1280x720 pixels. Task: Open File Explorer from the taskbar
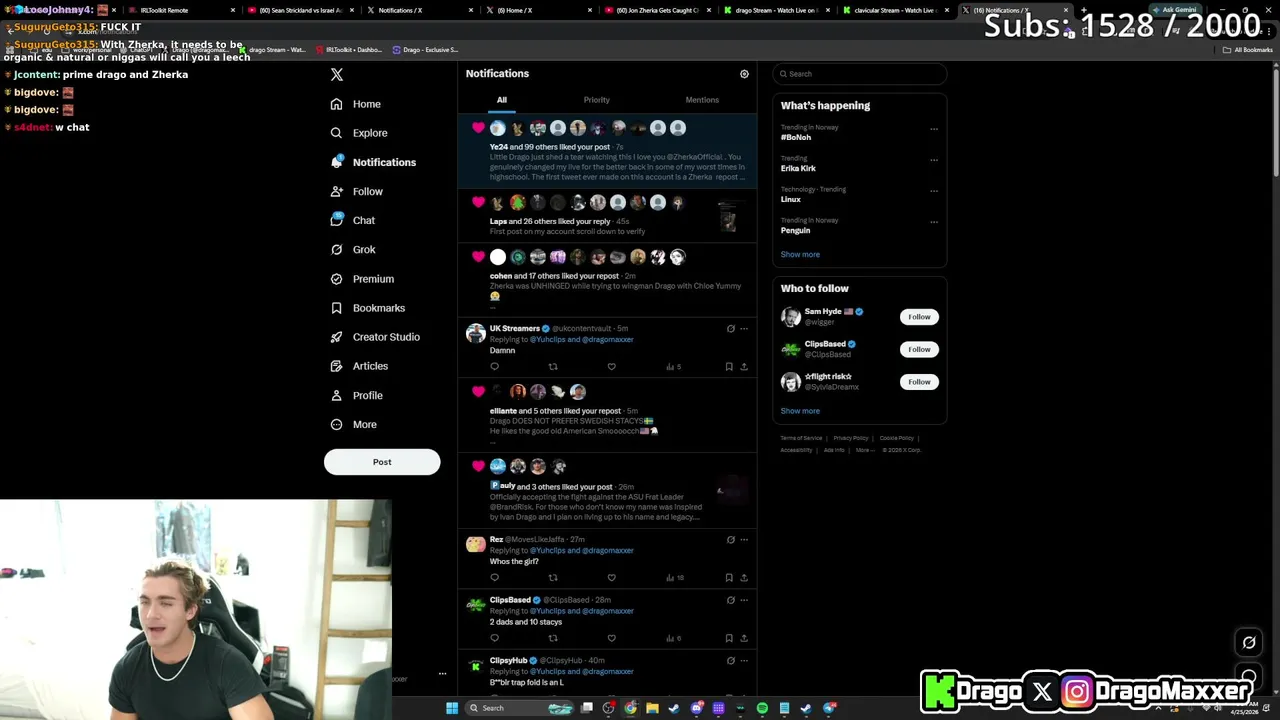[652, 708]
